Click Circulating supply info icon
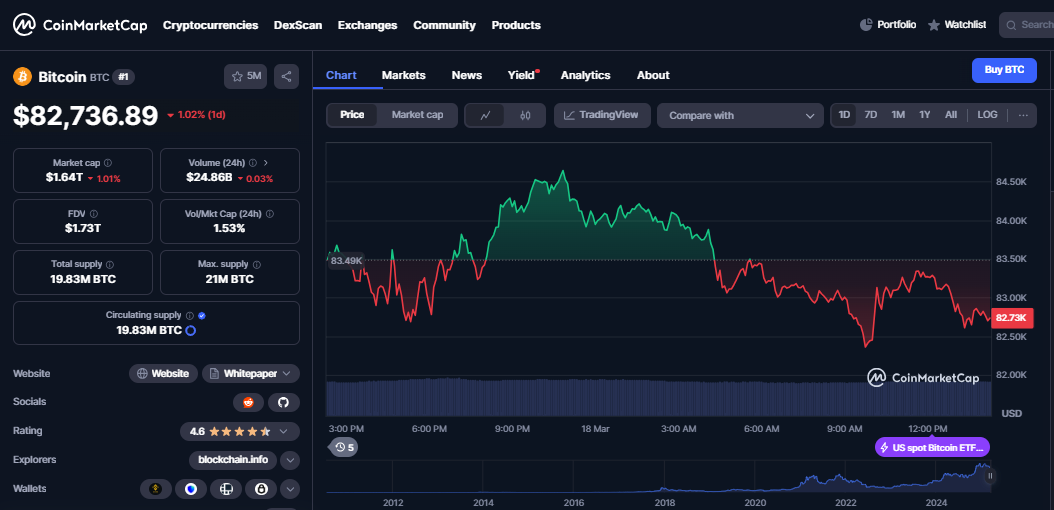The image size is (1054, 510). (x=190, y=315)
